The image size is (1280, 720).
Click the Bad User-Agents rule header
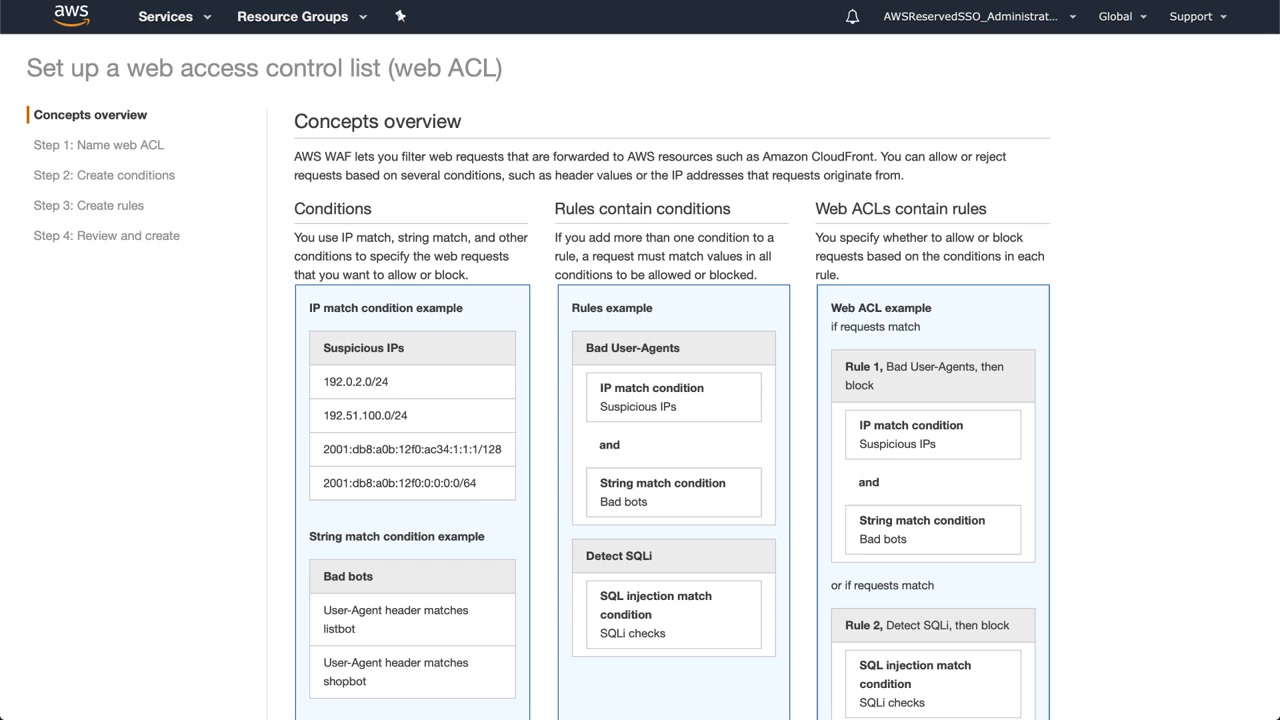click(673, 348)
